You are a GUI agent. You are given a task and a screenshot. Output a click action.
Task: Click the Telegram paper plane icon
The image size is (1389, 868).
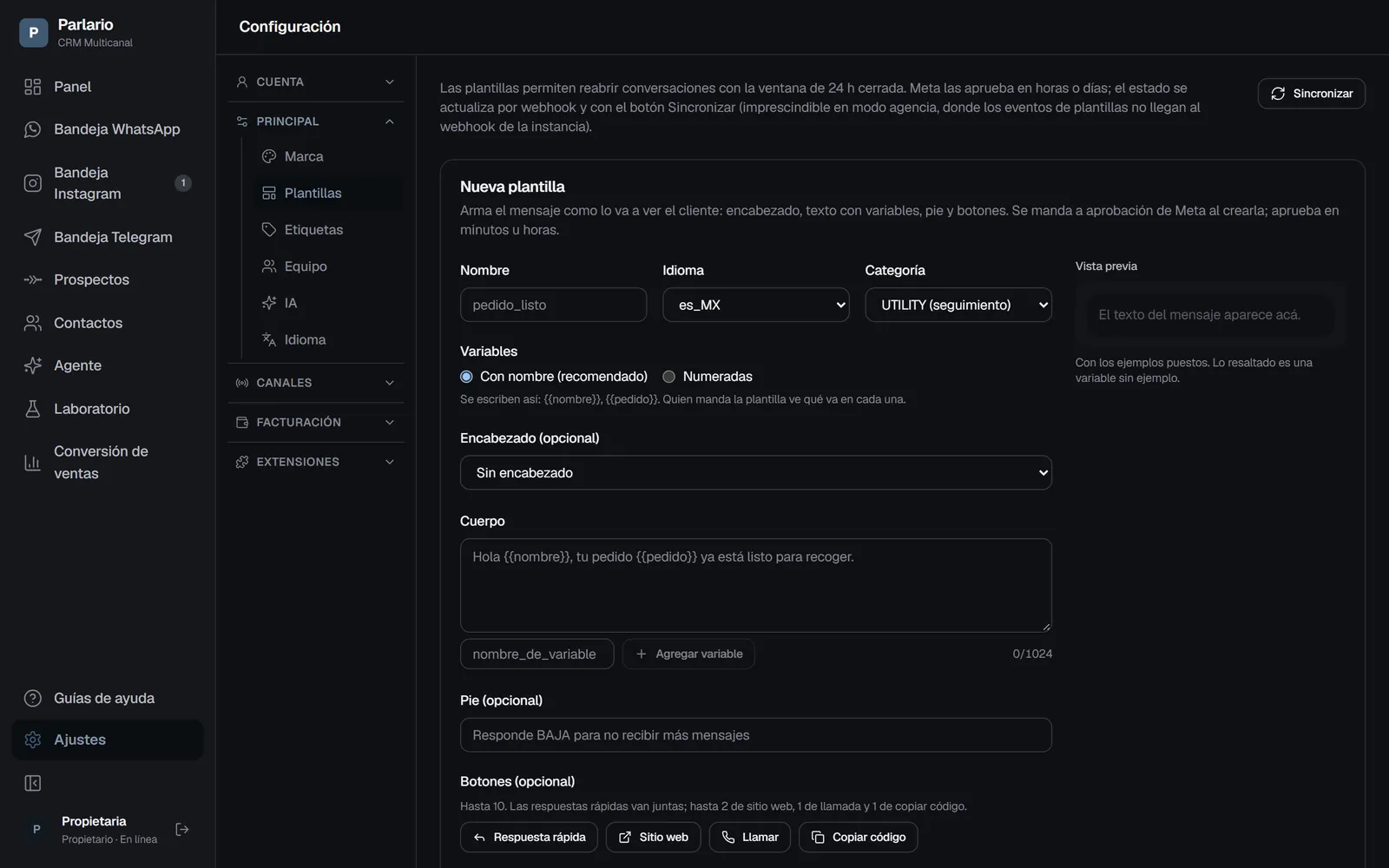point(33,237)
